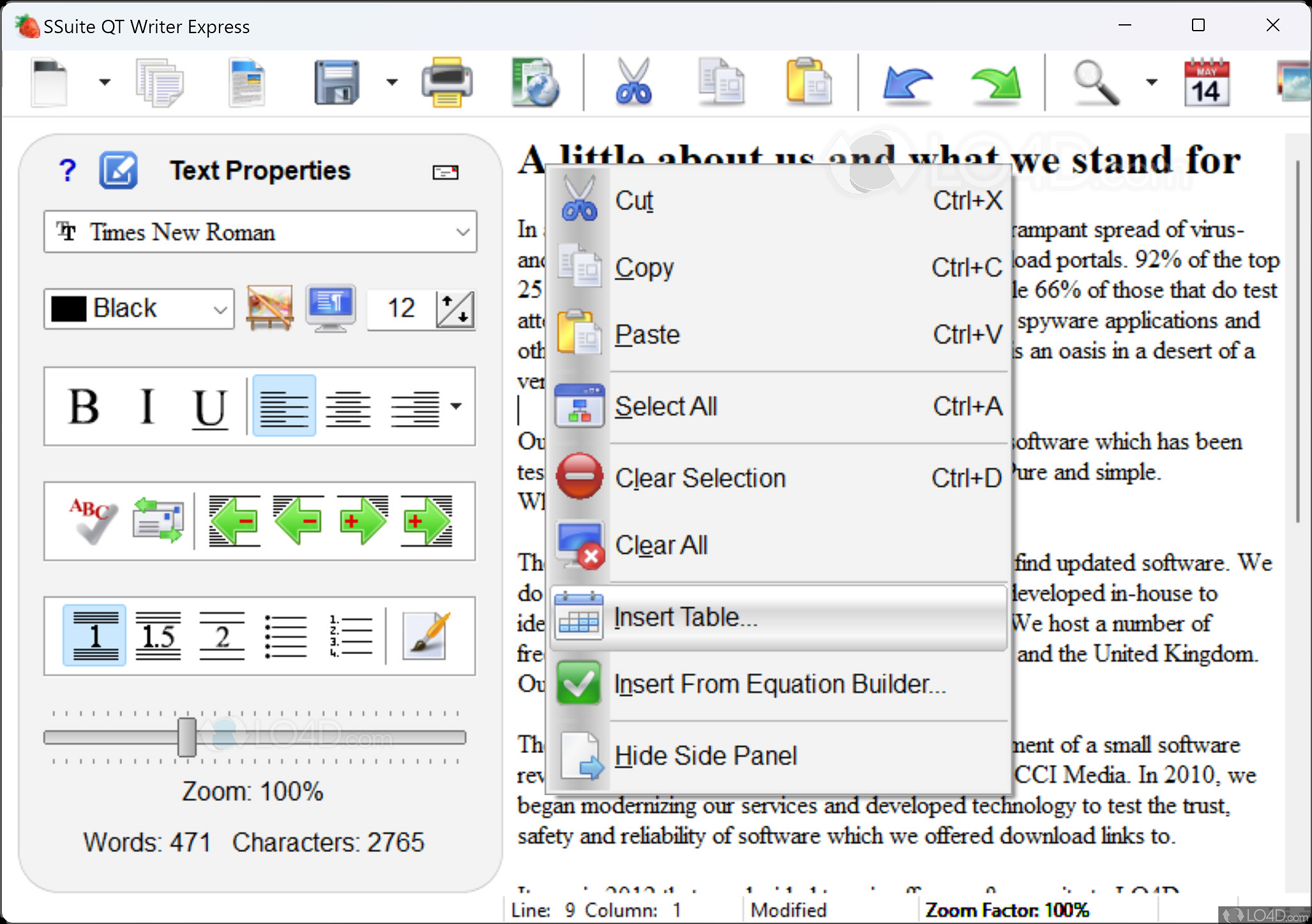The width and height of the screenshot is (1312, 924).
Task: Open the Black font color dropdown
Action: (220, 309)
